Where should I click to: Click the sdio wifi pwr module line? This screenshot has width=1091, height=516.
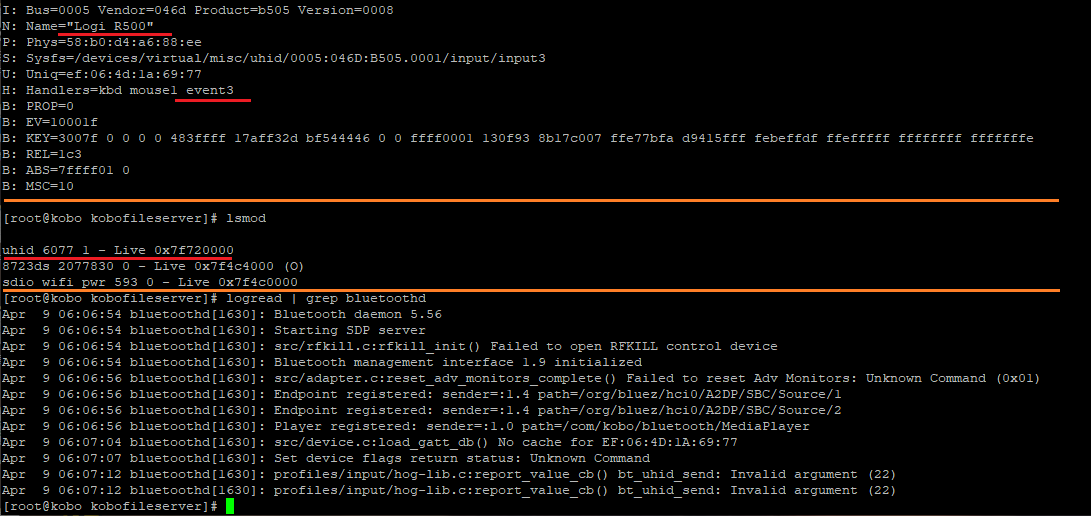pos(150,282)
